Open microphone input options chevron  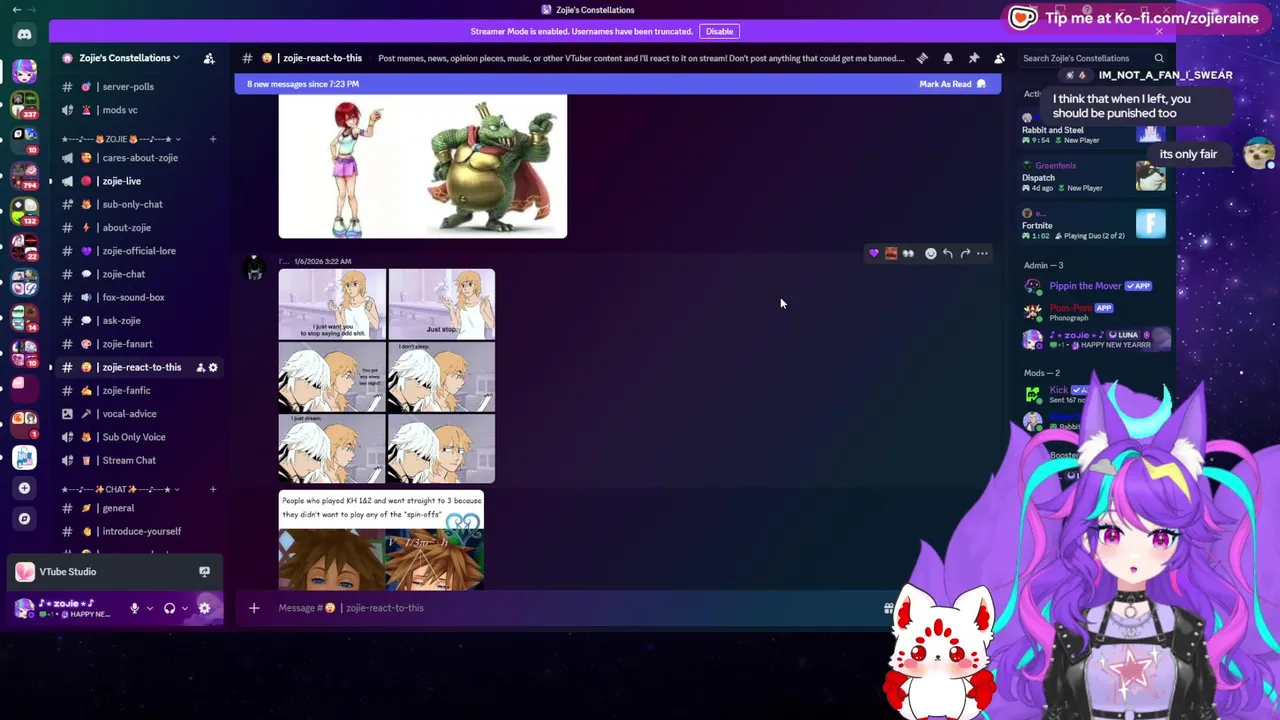150,608
